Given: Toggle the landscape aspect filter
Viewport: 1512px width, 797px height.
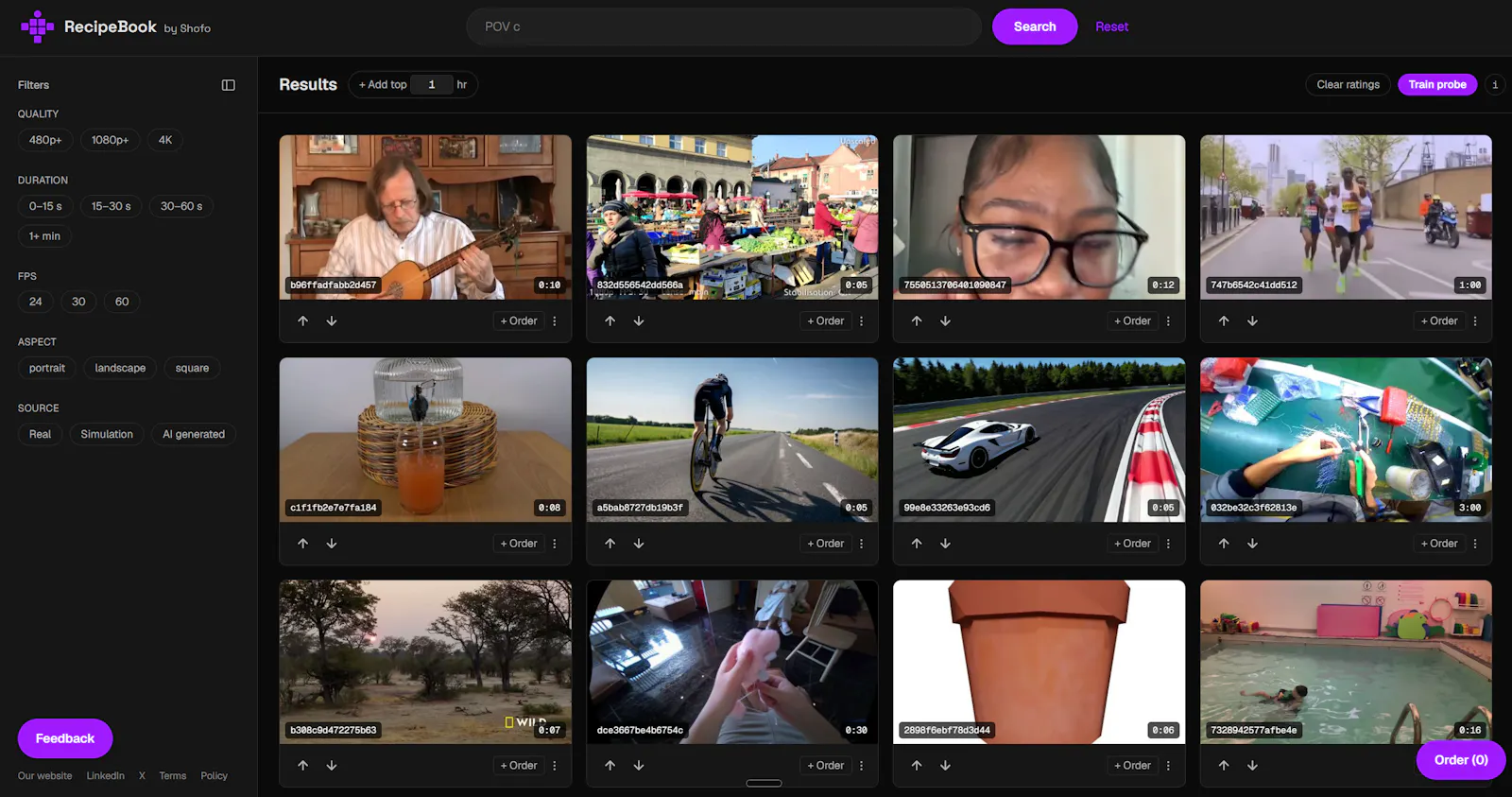Looking at the screenshot, I should [x=120, y=368].
